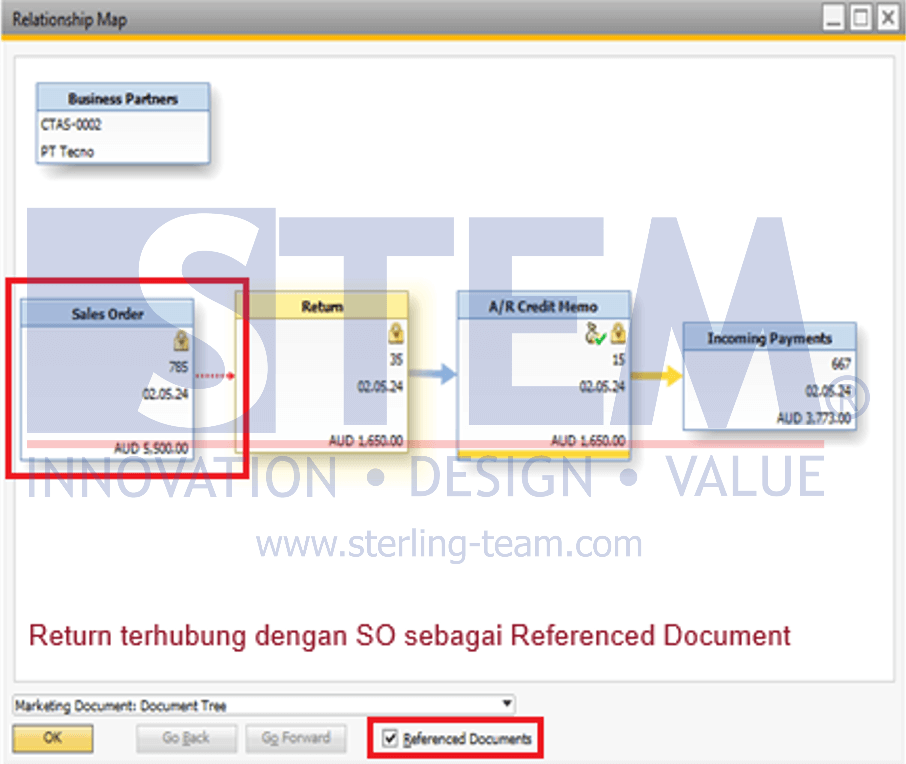Select the Incoming Payments box header

770,338
